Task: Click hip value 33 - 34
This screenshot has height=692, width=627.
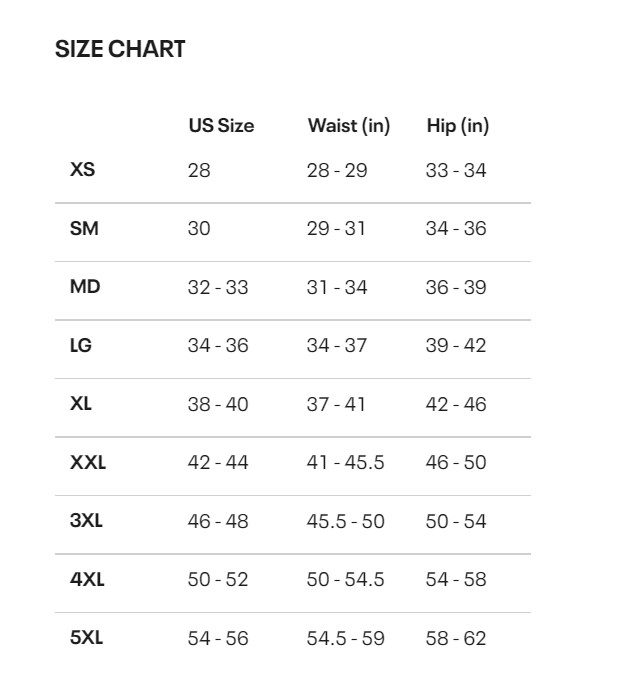Action: pos(456,170)
